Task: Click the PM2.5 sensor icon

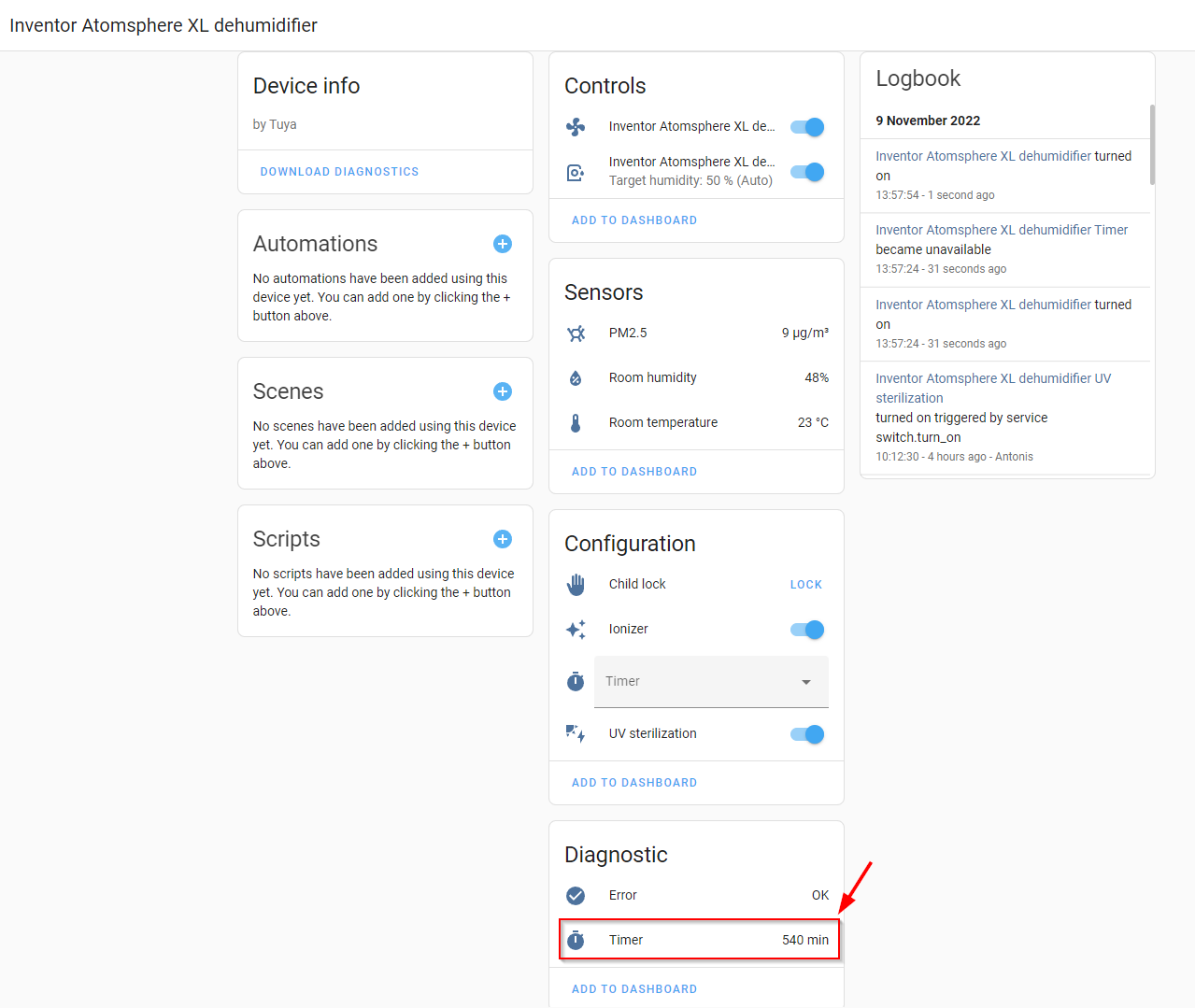Action: 576,333
